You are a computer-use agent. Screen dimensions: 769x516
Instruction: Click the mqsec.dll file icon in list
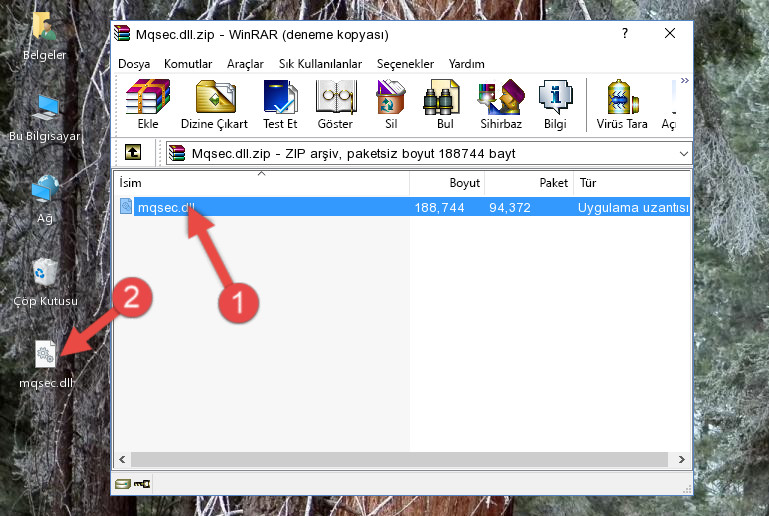[126, 206]
